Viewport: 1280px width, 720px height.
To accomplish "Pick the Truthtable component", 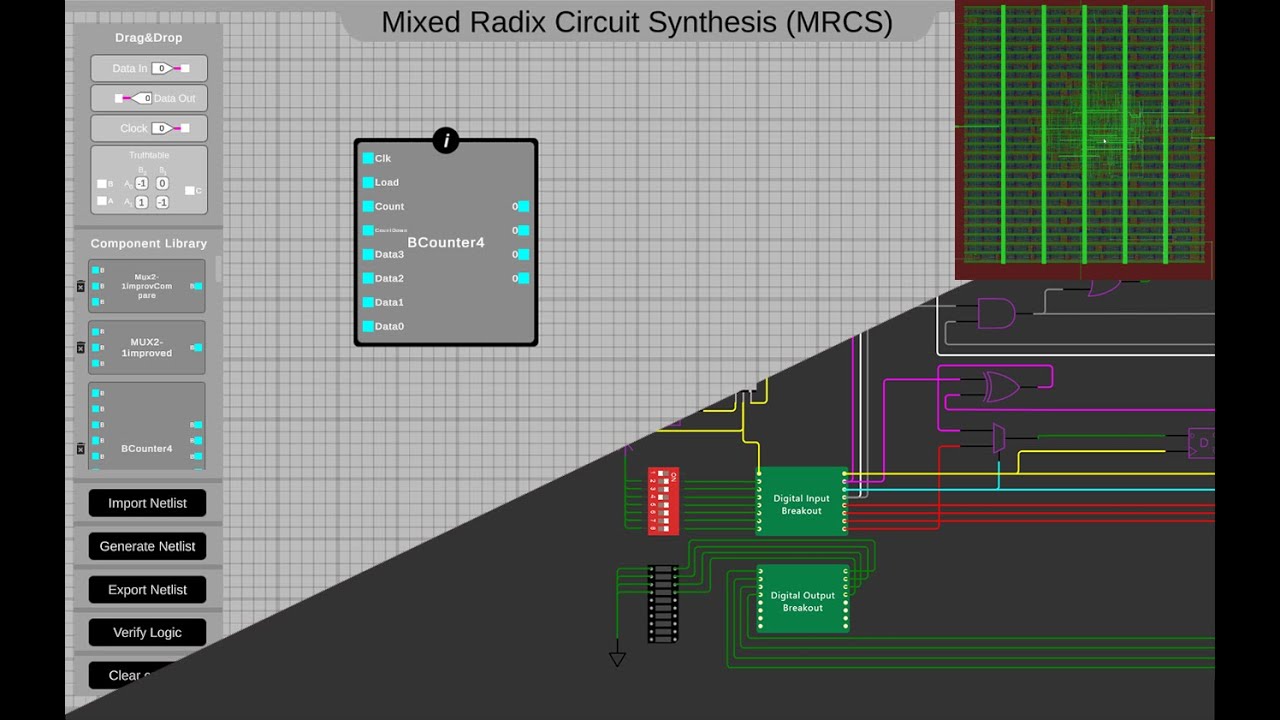I will coord(149,180).
